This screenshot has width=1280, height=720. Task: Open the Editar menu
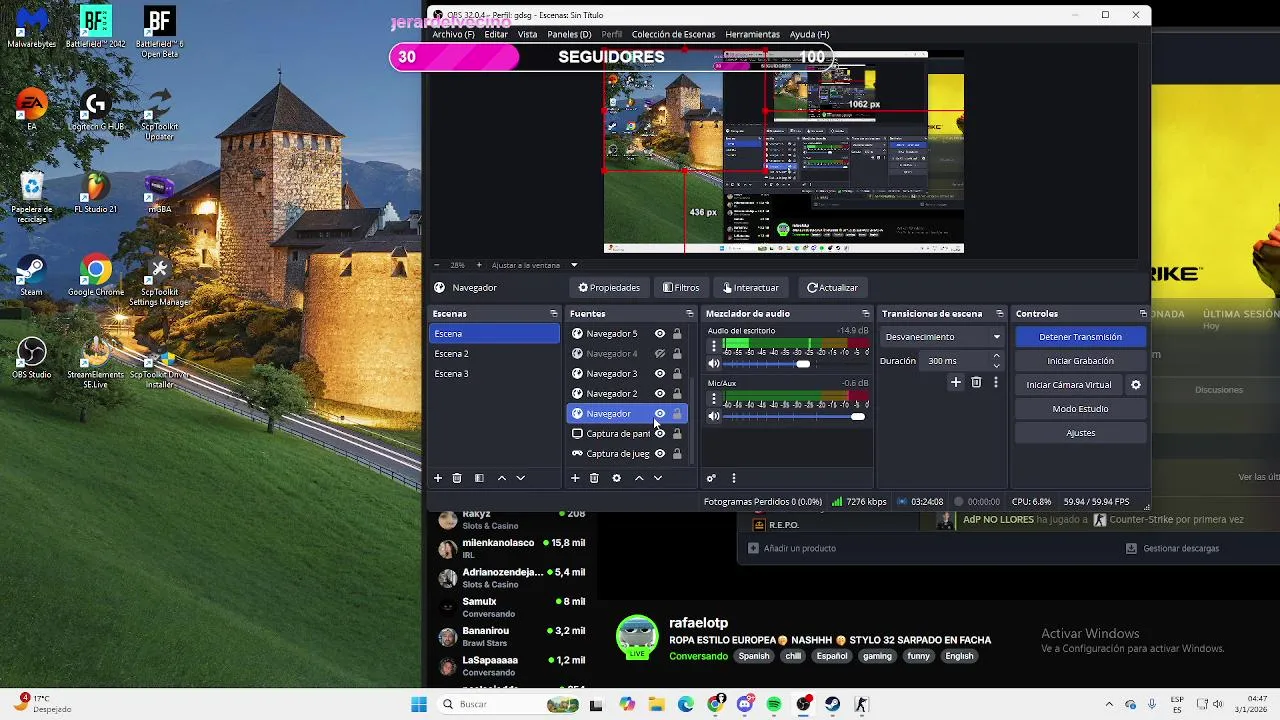(x=496, y=34)
